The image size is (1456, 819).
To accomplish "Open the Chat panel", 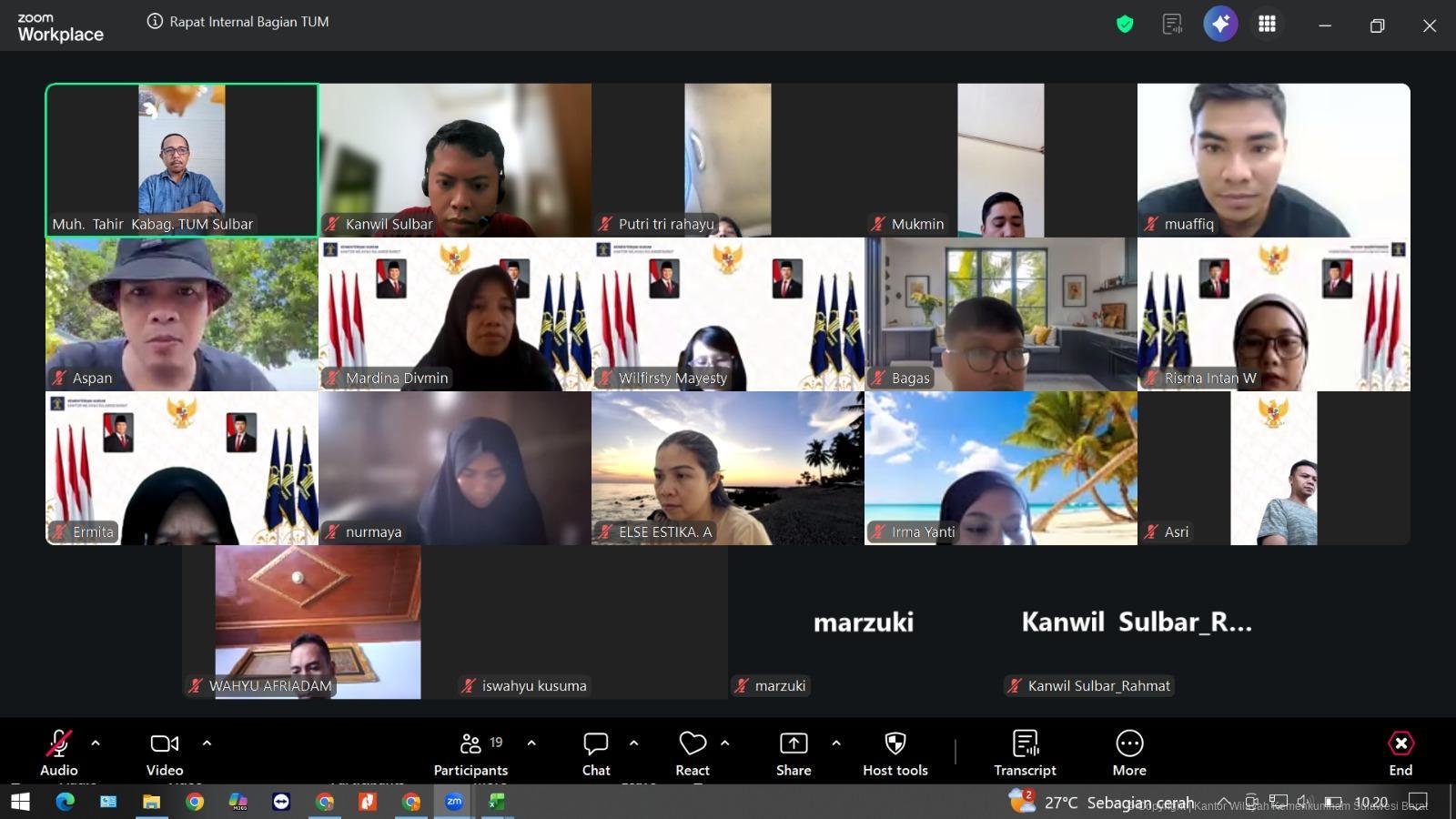I will (596, 753).
